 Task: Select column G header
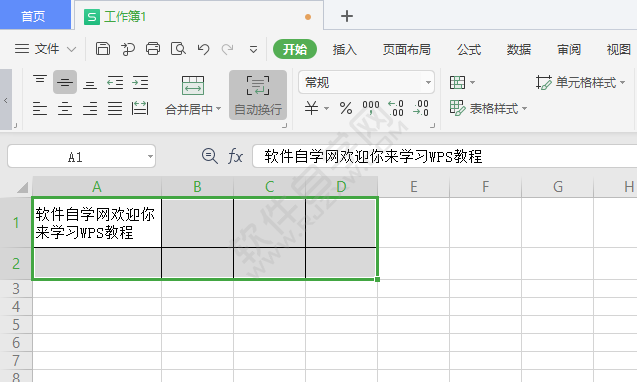pyautogui.click(x=558, y=187)
